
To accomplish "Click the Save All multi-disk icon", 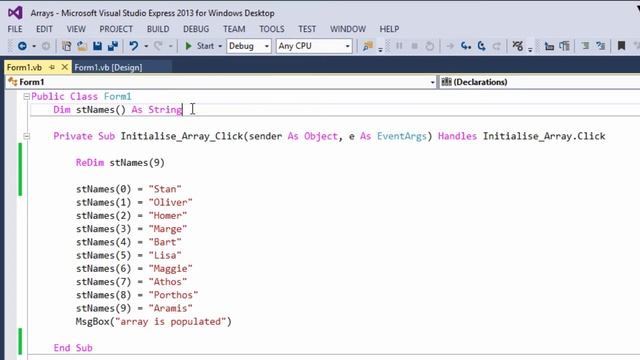I will (113, 46).
